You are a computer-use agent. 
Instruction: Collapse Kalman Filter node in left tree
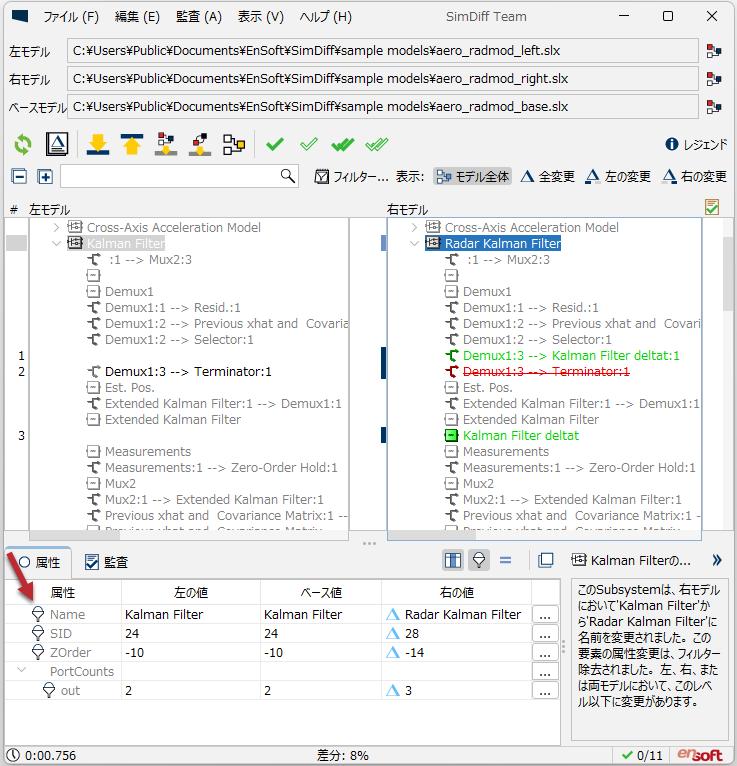56,243
